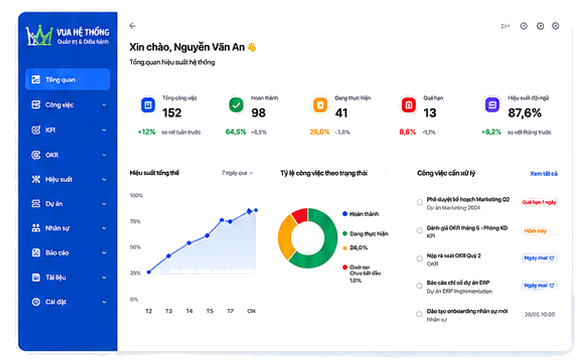Click the Tài liệu sidebar icon
Image resolution: width=585 pixels, height=360 pixels.
(x=36, y=277)
